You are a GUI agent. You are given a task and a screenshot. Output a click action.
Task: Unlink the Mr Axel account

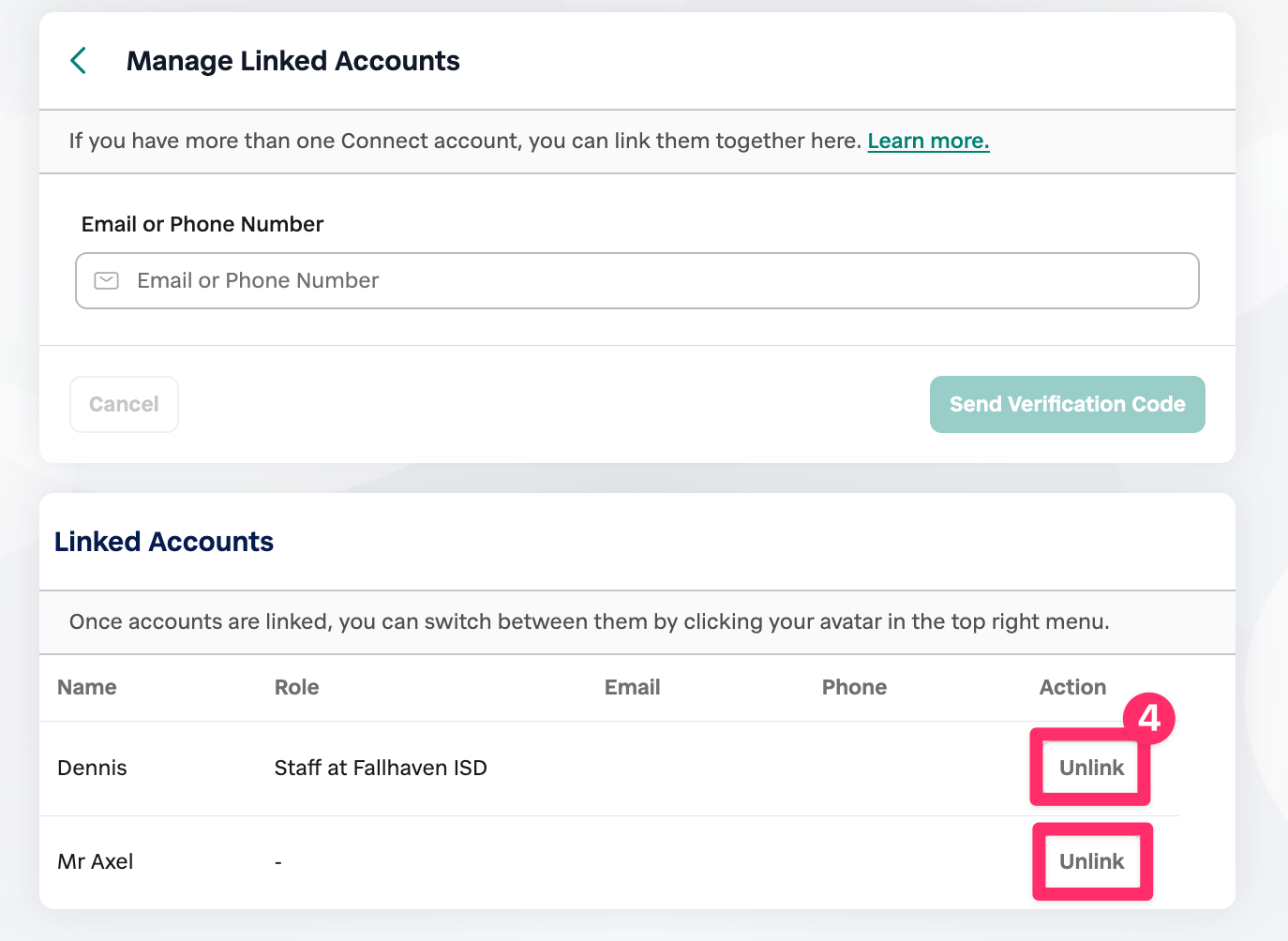[x=1091, y=861]
